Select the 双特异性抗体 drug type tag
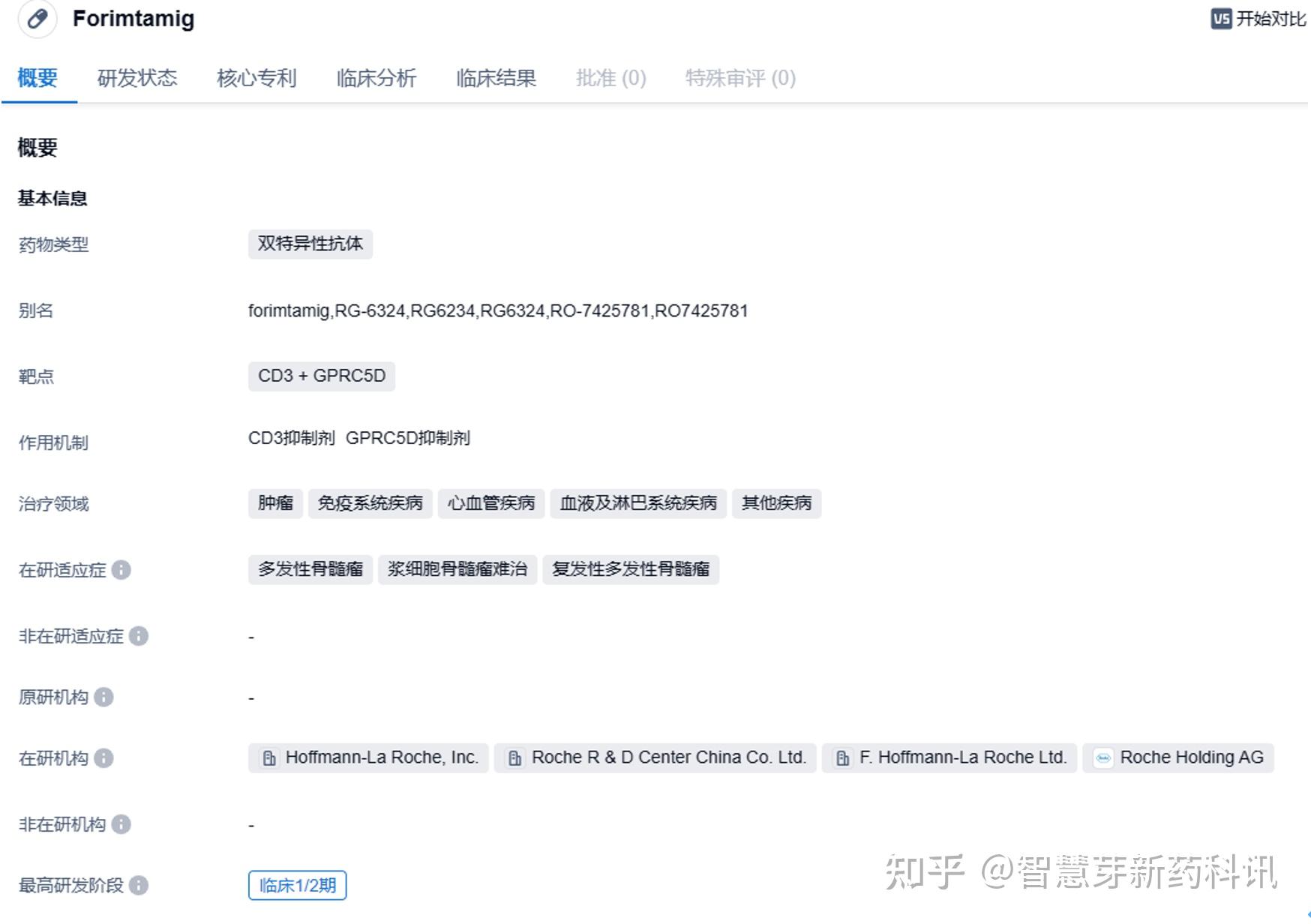 (310, 244)
